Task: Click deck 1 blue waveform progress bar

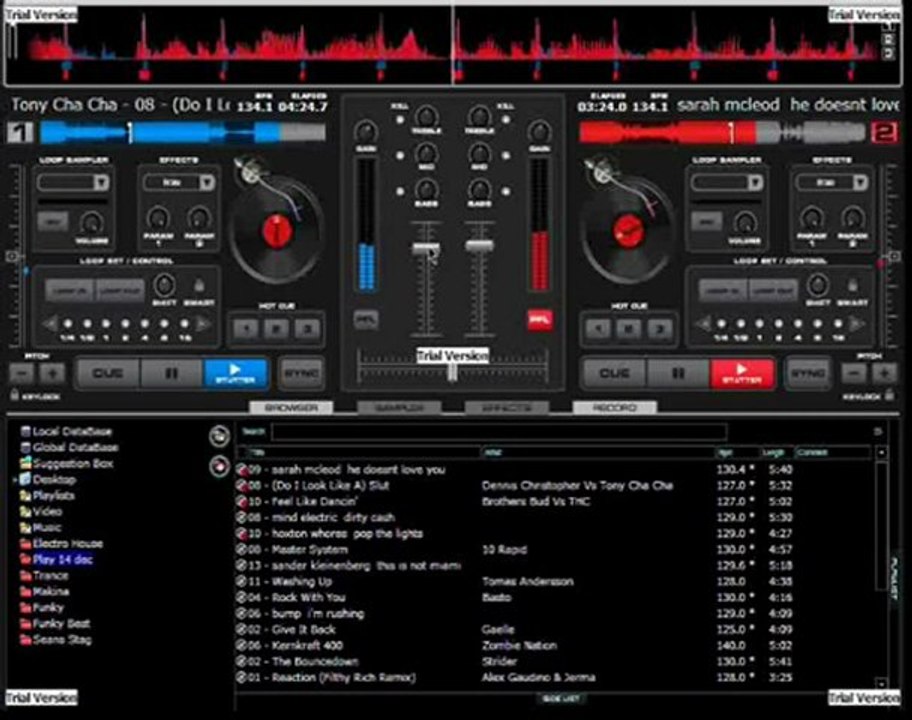Action: (183, 133)
